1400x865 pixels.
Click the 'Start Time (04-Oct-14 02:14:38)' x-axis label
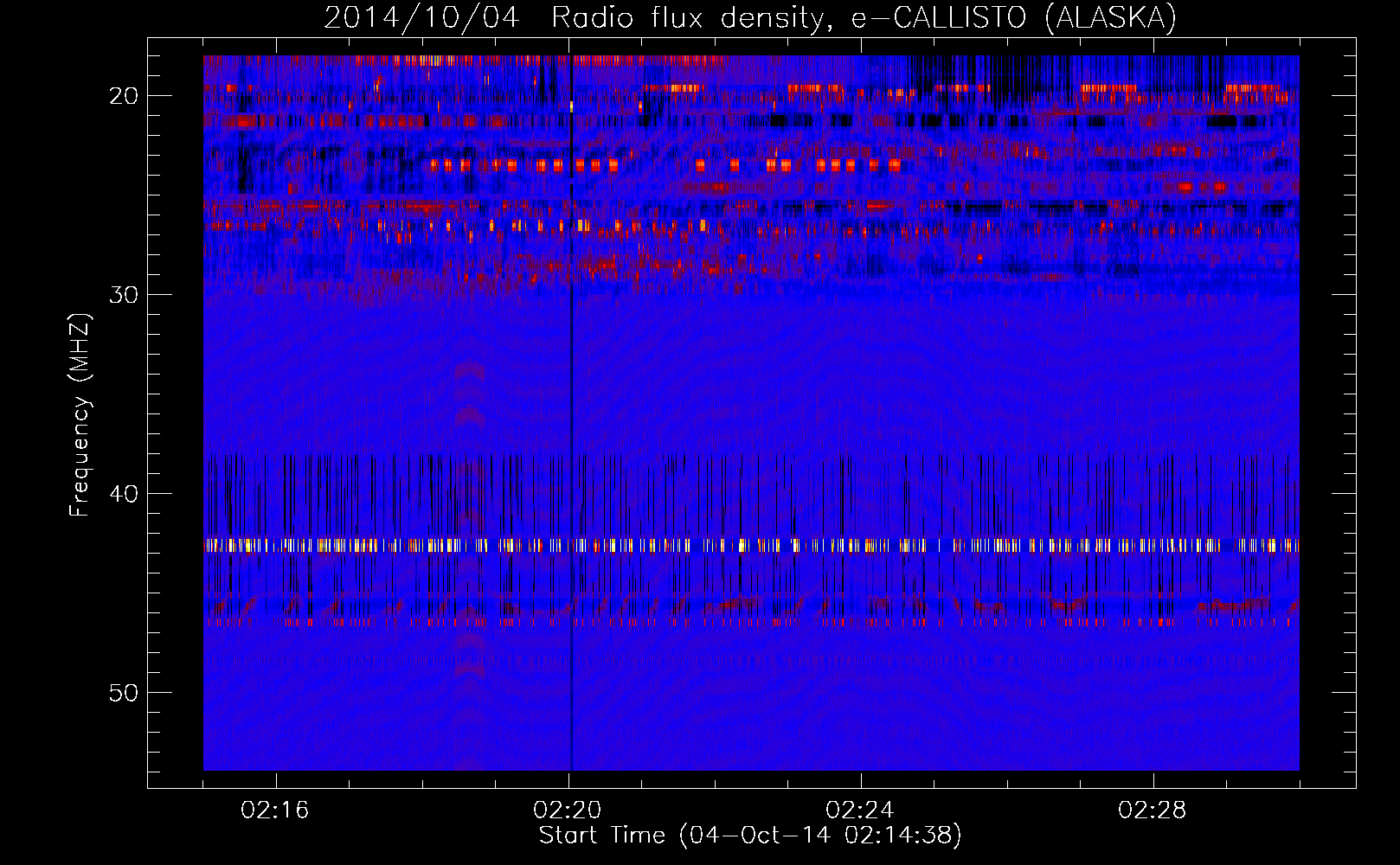(x=750, y=836)
